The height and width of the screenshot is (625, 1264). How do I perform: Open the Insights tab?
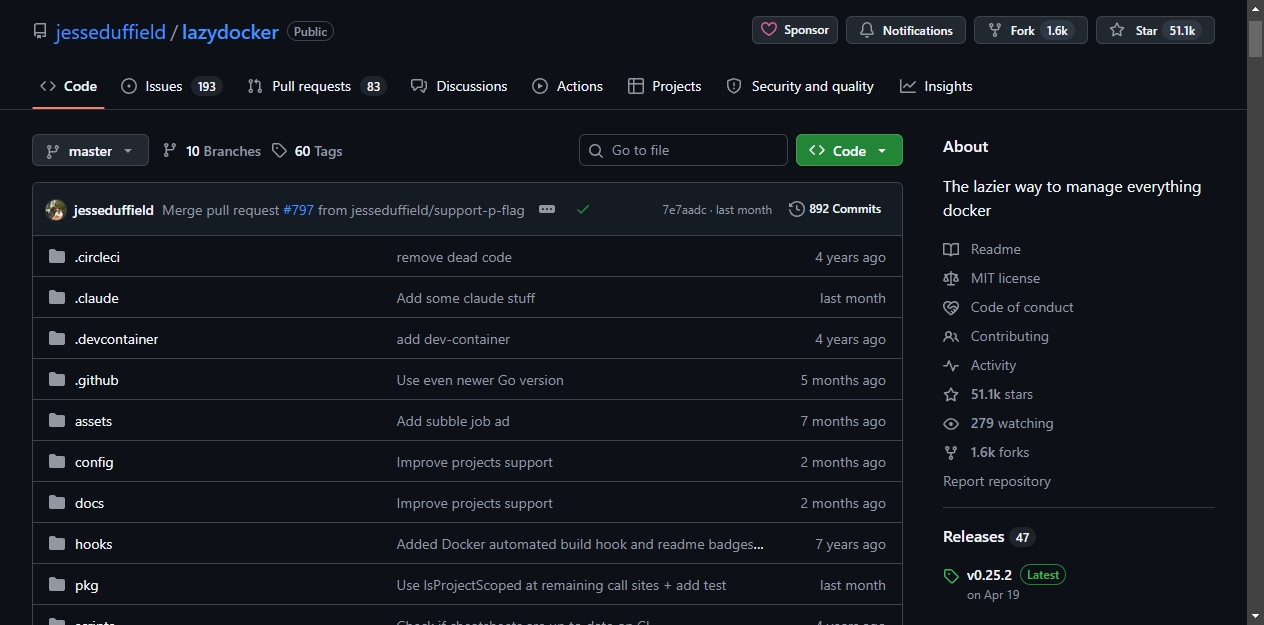(x=936, y=86)
